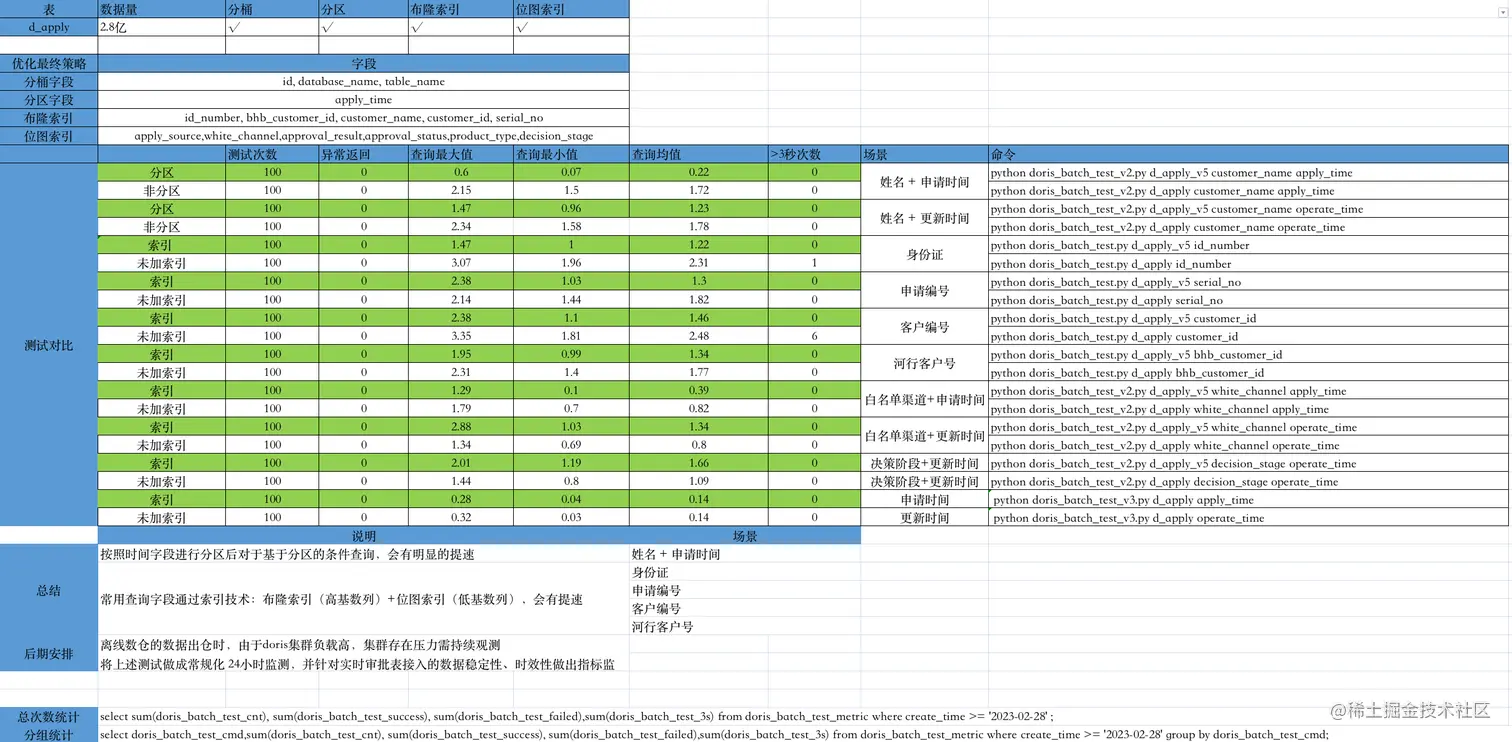Select the 查询最大值 column header
Image resolution: width=1512 pixels, height=742 pixels.
tap(461, 154)
